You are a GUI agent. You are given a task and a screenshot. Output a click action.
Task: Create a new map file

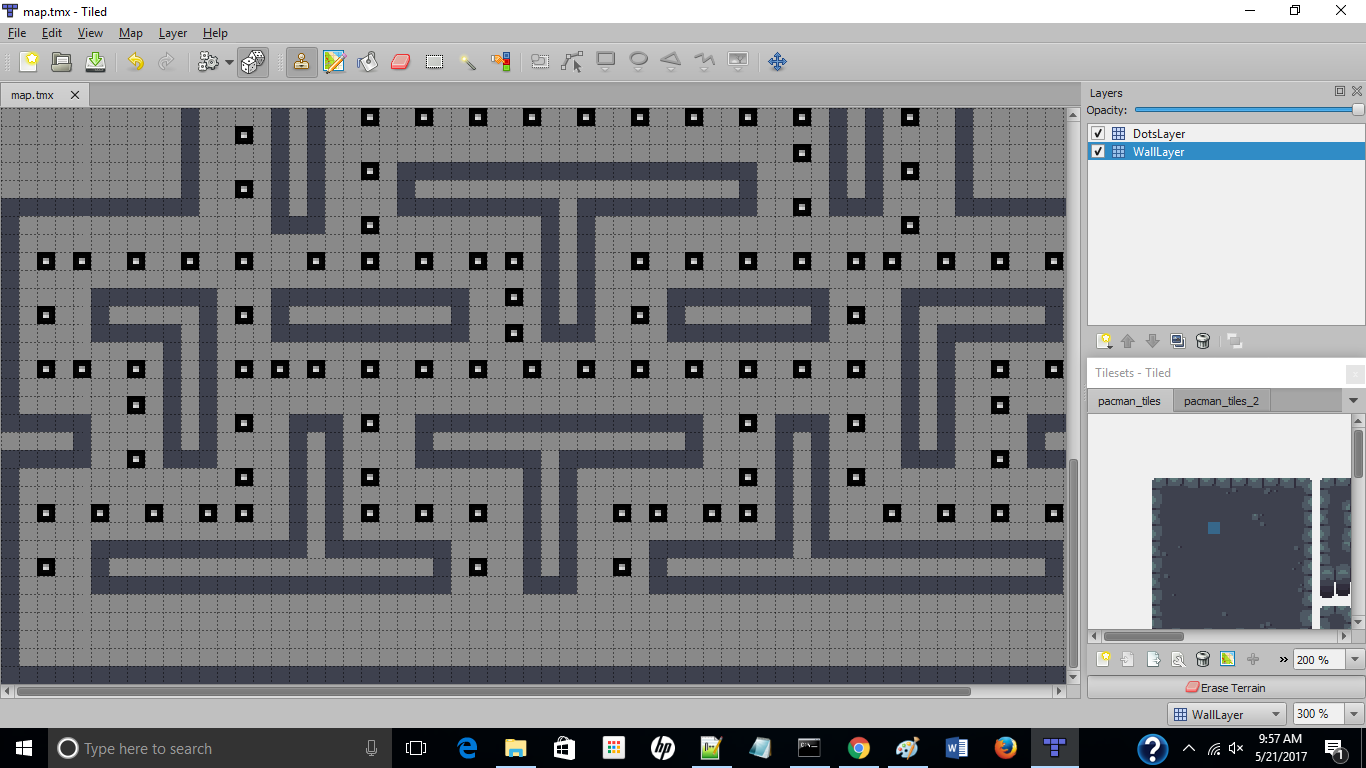[29, 62]
